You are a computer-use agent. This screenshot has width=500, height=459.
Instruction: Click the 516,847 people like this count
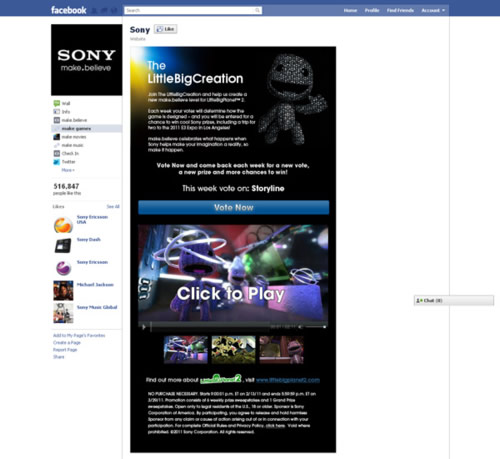pyautogui.click(x=67, y=189)
